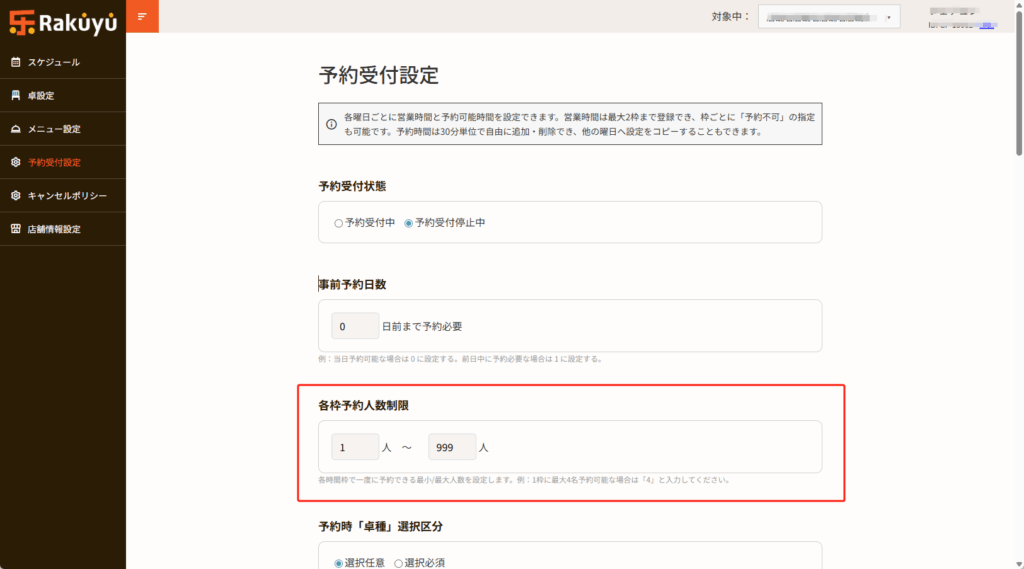This screenshot has width=1024, height=569.
Task: Click the 日前まで予約必要 days input field
Action: (355, 326)
